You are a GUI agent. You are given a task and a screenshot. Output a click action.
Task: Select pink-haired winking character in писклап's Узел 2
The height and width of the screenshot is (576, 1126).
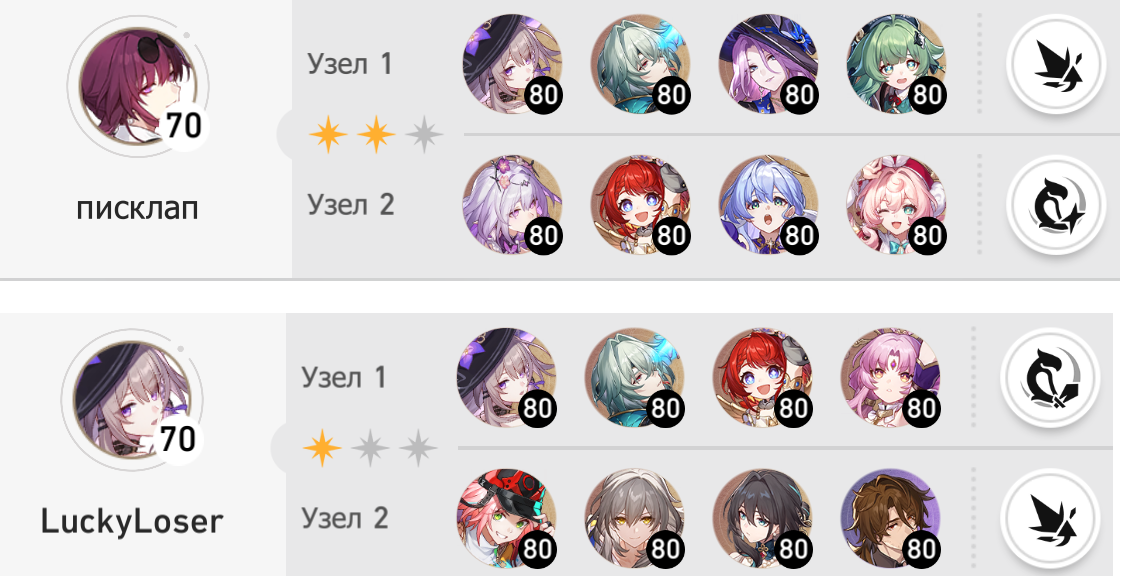(x=896, y=205)
